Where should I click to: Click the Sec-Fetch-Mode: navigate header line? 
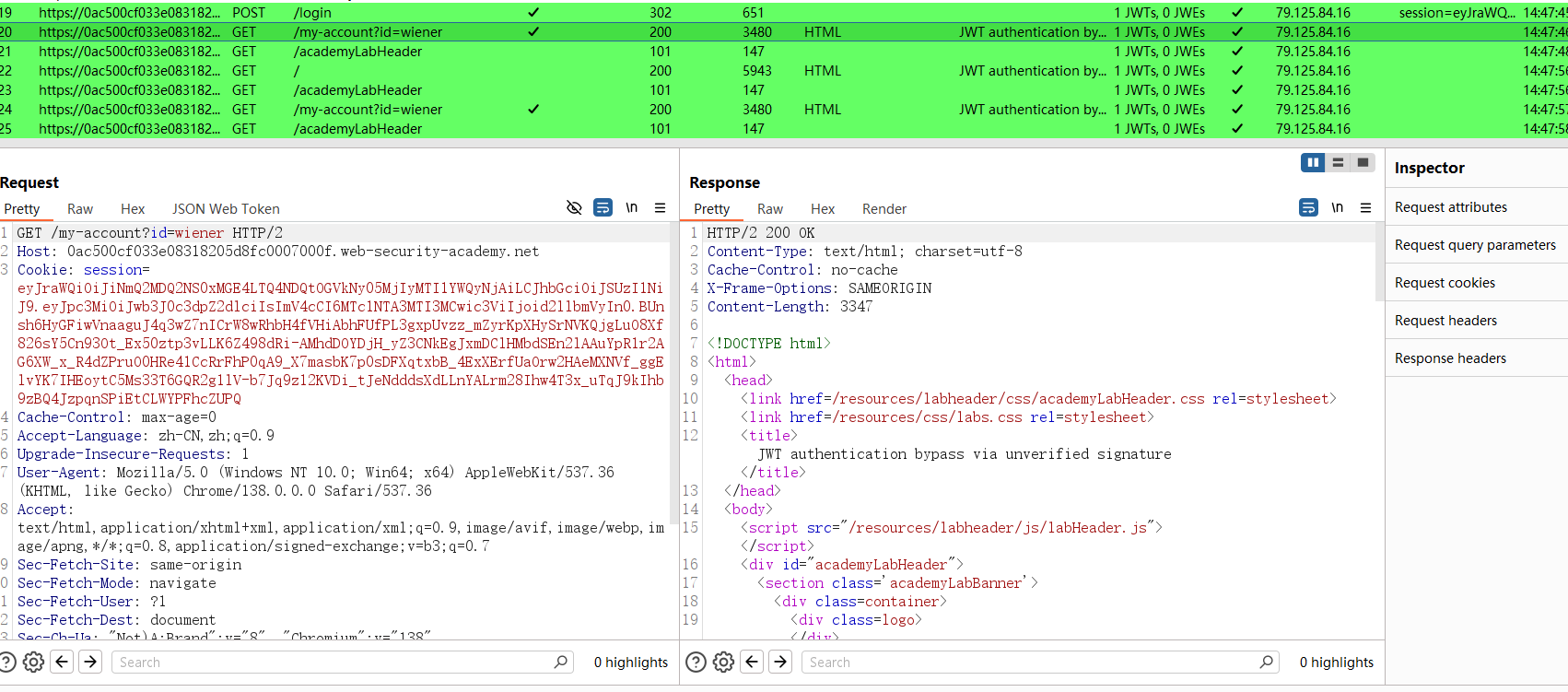(117, 583)
